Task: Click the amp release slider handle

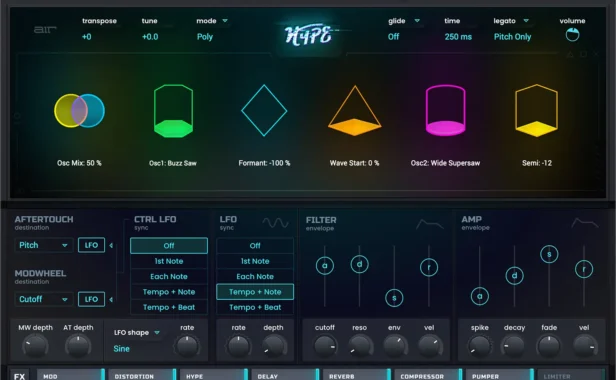Action: [x=584, y=269]
